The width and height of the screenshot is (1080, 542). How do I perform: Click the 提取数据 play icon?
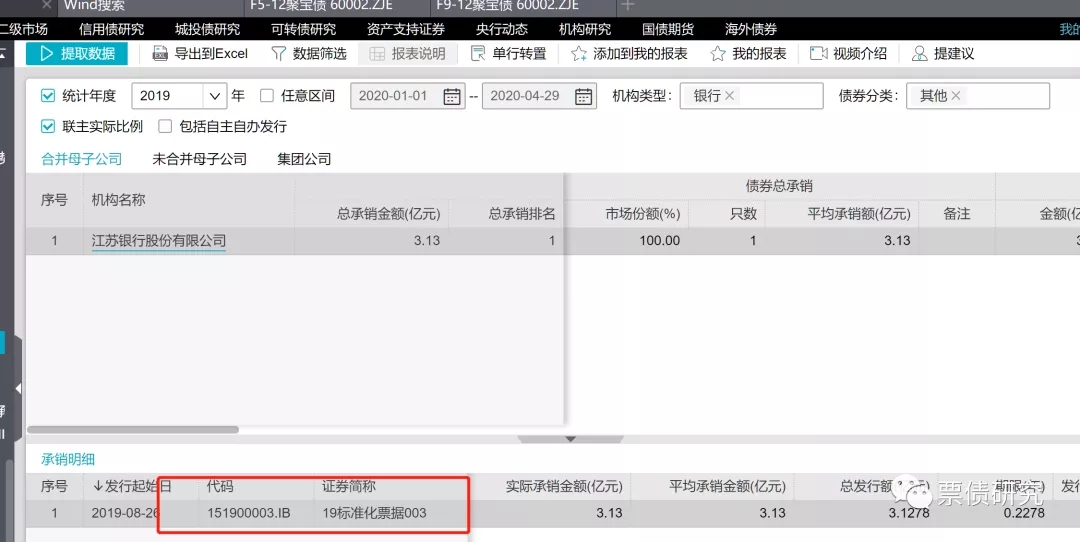click(46, 54)
